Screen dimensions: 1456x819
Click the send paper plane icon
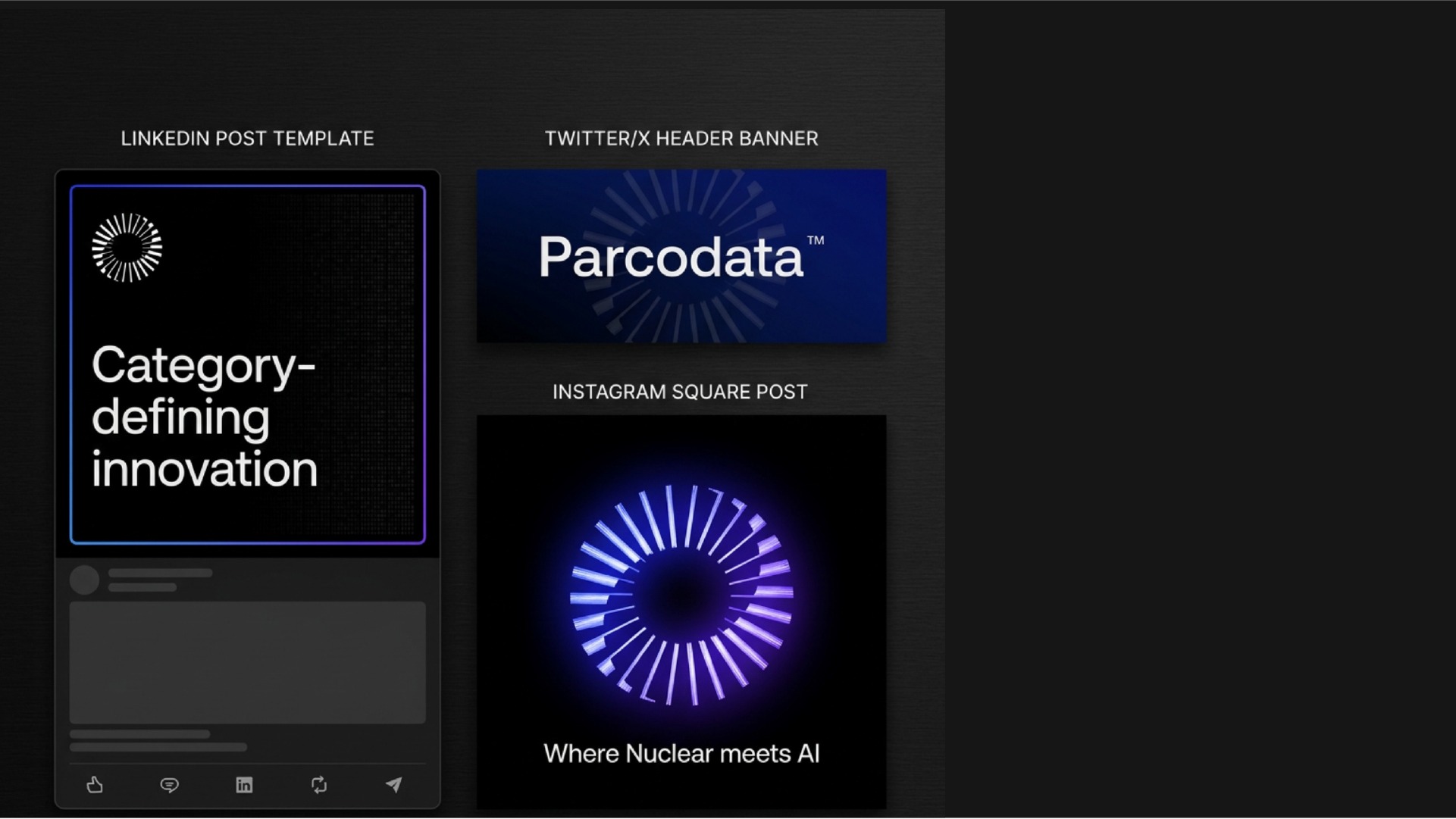click(x=393, y=785)
